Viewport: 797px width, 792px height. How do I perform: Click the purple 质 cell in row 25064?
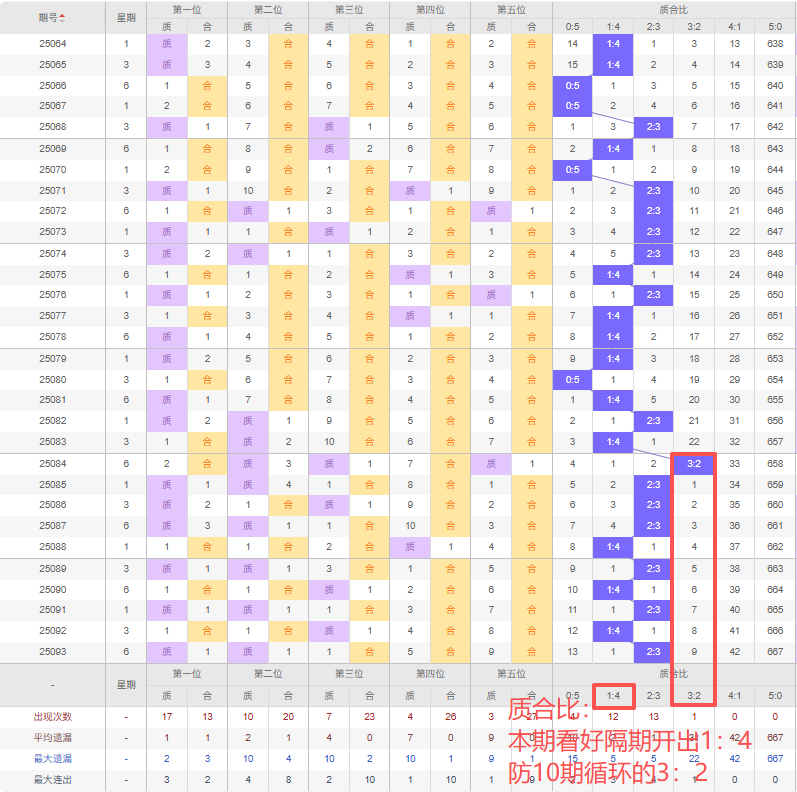[167, 44]
